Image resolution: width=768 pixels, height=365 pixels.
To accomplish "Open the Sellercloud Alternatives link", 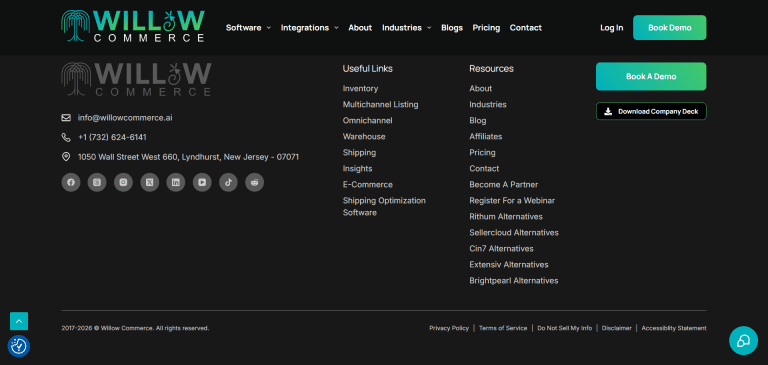I will (514, 233).
